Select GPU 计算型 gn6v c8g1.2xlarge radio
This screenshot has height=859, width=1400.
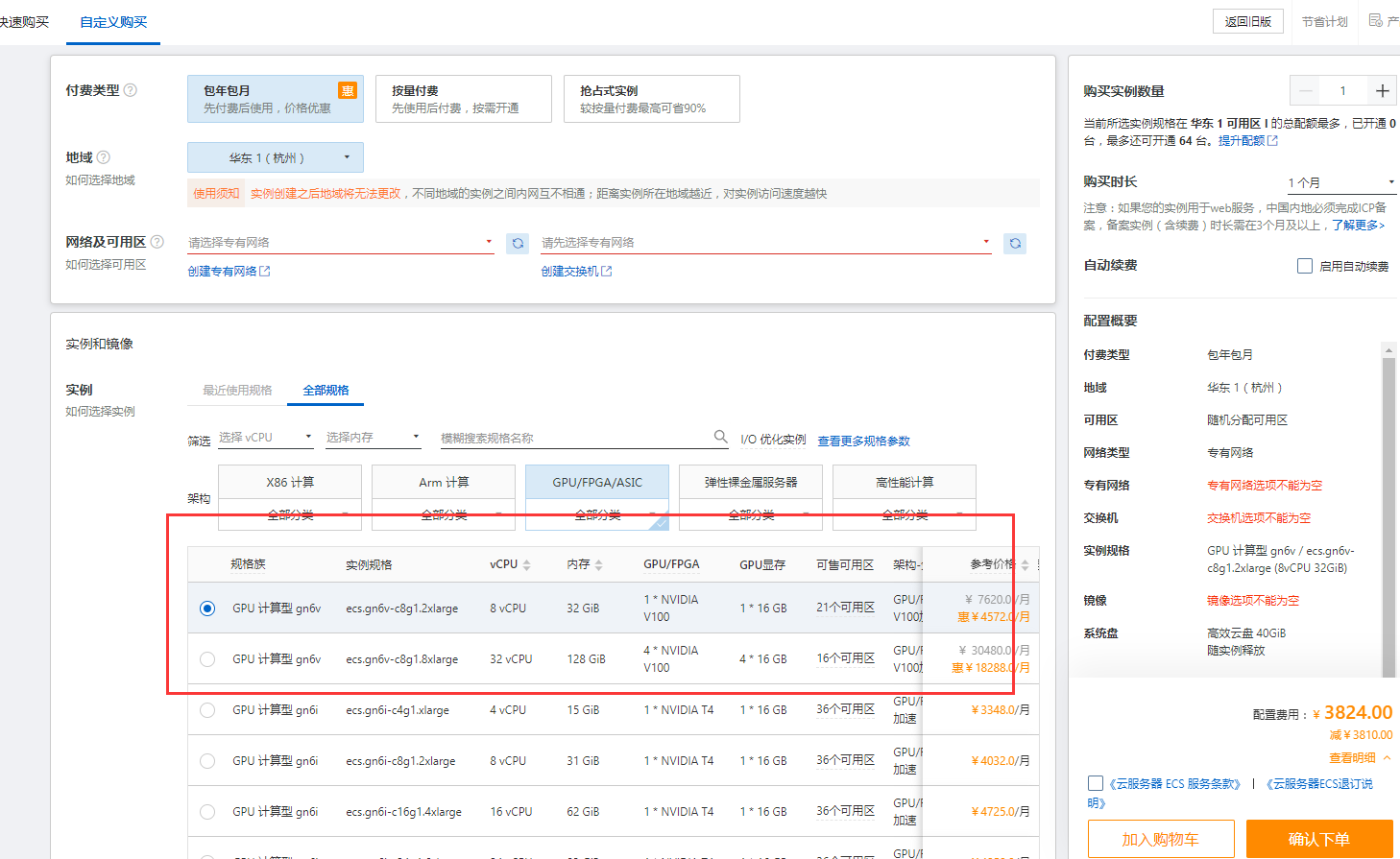coord(207,608)
